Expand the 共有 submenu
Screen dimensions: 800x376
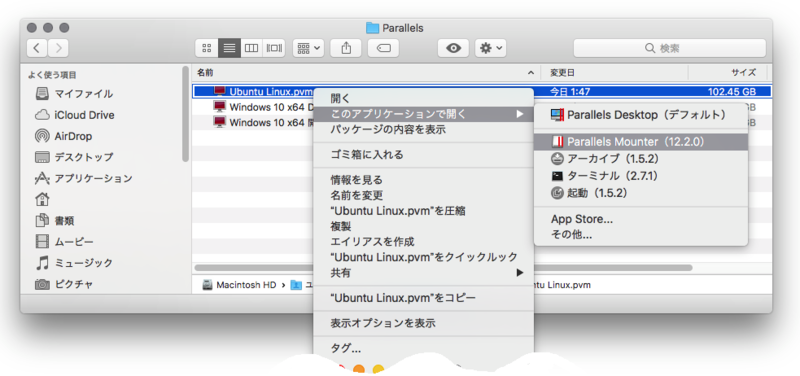pyautogui.click(x=423, y=272)
